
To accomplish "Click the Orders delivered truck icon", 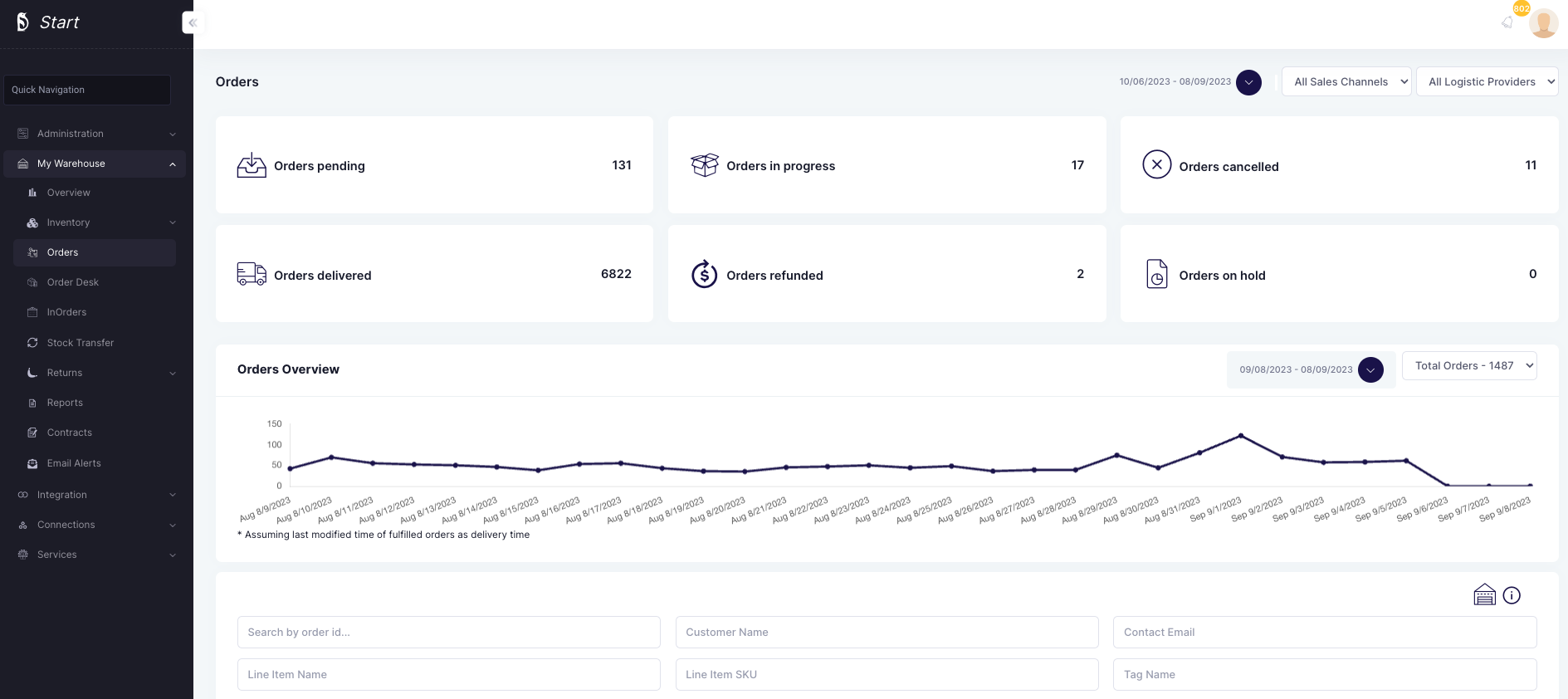I will tap(252, 274).
